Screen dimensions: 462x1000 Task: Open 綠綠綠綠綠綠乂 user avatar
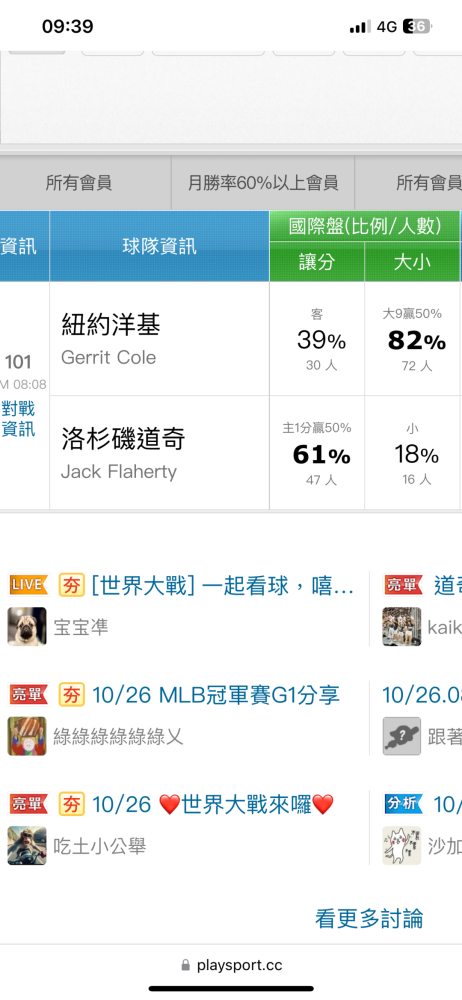[x=27, y=737]
